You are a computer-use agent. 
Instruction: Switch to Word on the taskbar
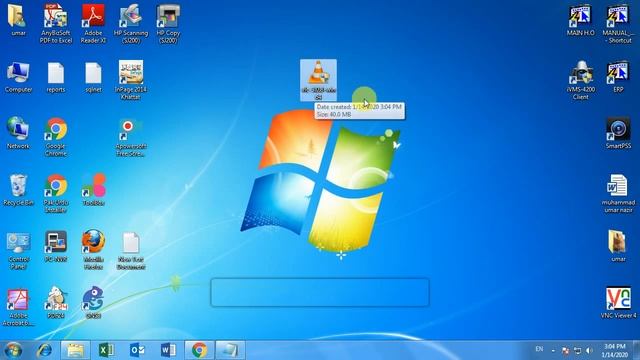point(168,350)
